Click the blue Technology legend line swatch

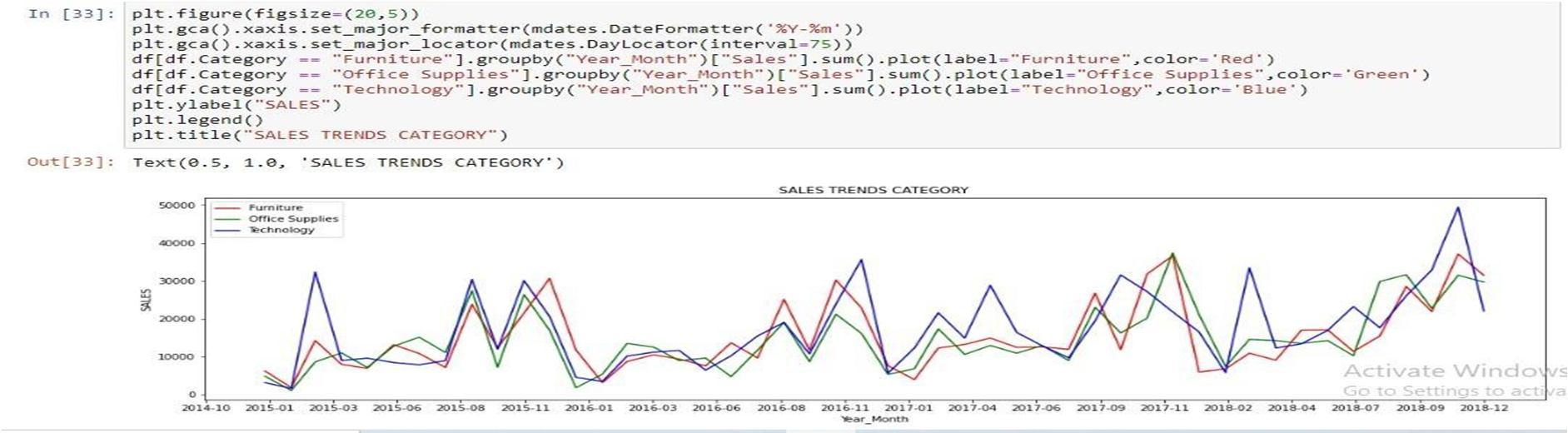click(228, 231)
